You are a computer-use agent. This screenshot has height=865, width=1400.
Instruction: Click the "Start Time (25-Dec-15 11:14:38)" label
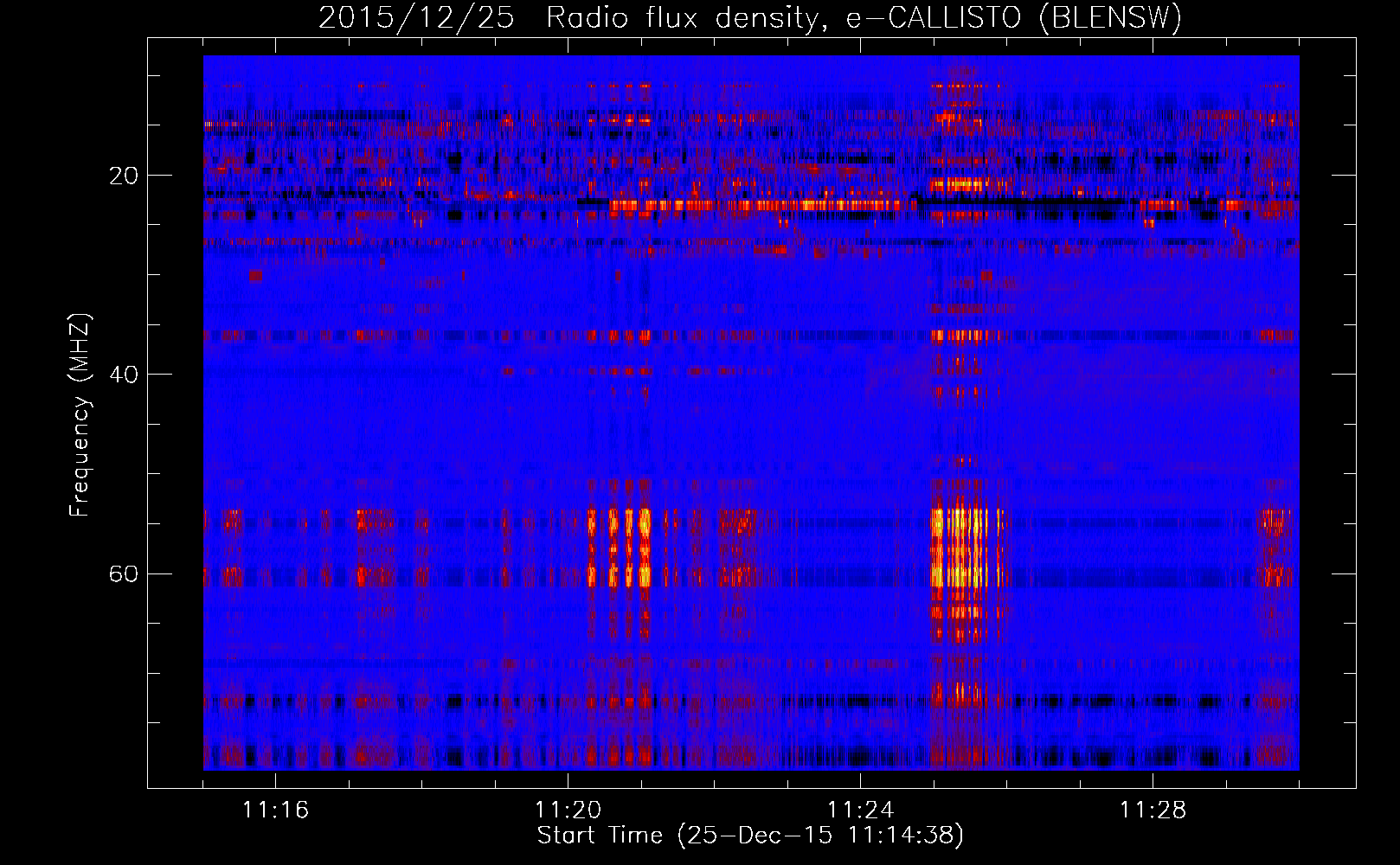(750, 836)
